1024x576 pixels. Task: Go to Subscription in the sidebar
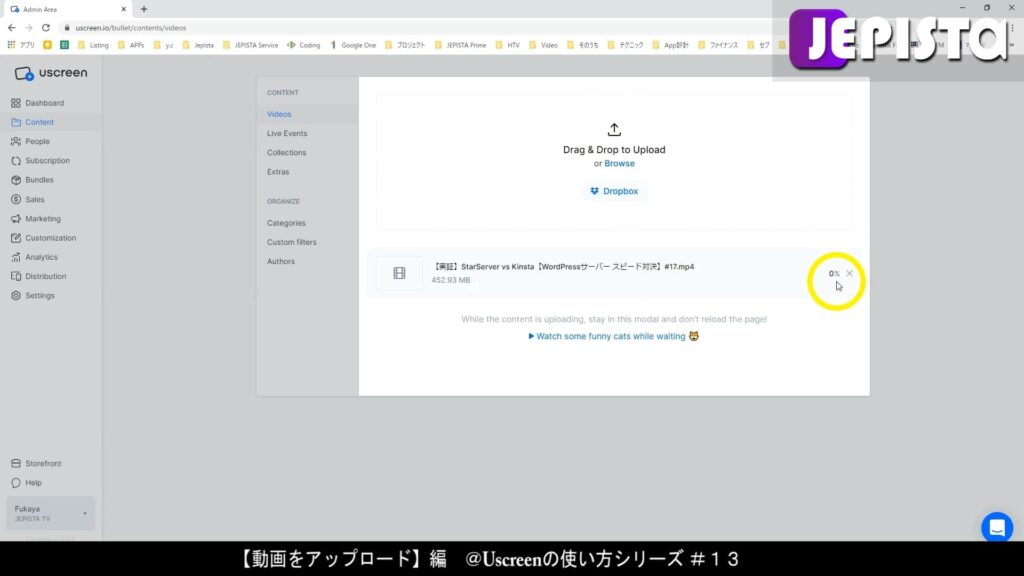pyautogui.click(x=40, y=161)
